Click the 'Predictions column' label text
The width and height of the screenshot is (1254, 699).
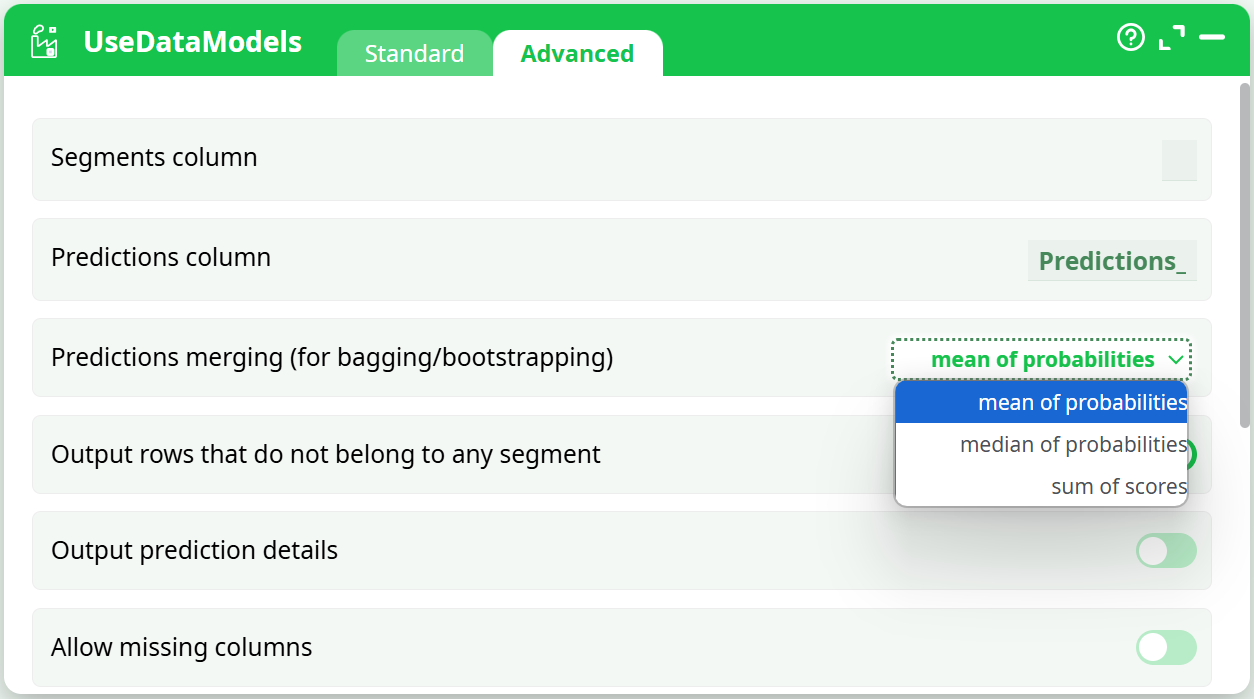(x=161, y=258)
